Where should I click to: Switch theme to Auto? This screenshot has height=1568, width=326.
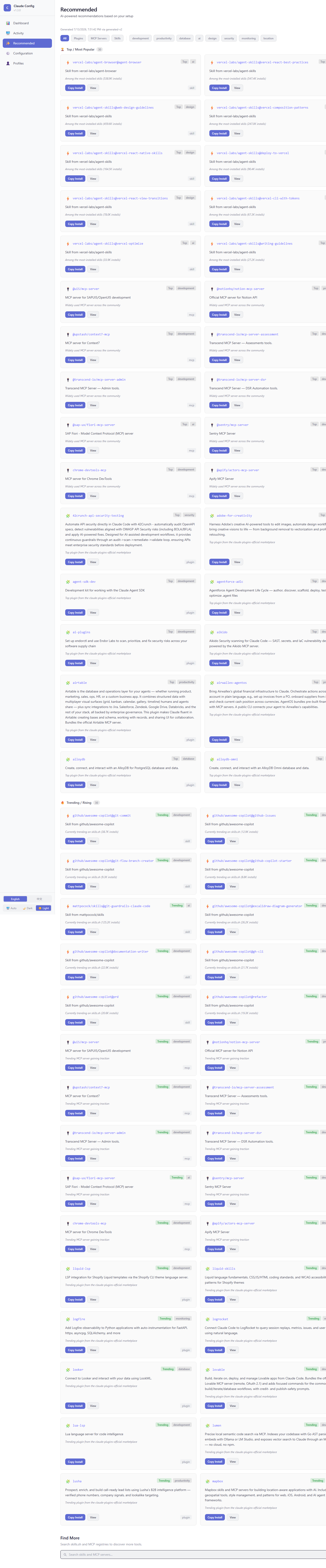(12, 908)
